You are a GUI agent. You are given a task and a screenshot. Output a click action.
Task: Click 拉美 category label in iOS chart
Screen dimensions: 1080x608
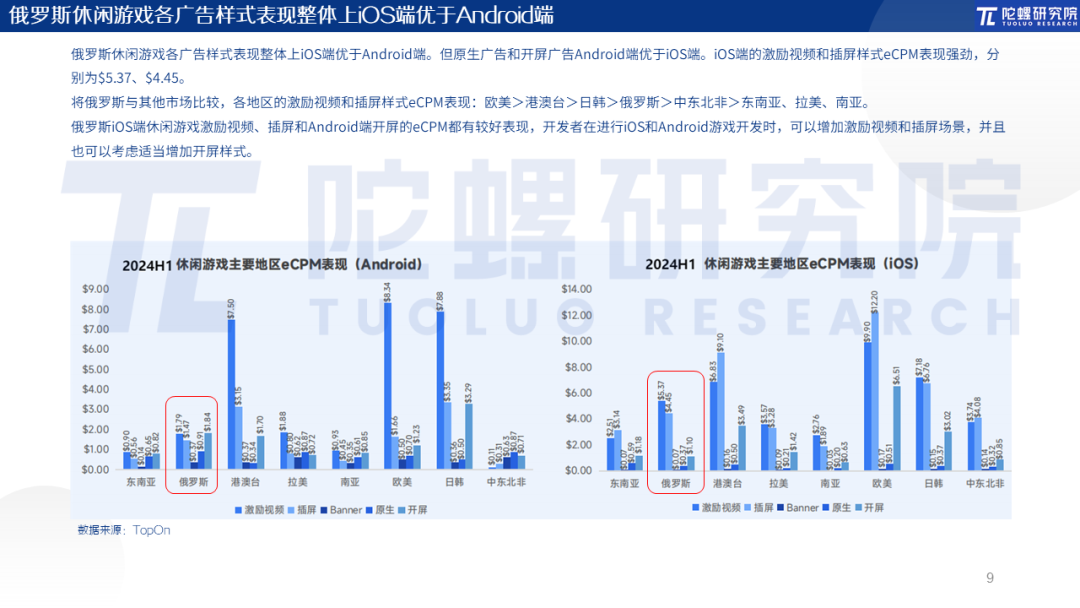[778, 483]
